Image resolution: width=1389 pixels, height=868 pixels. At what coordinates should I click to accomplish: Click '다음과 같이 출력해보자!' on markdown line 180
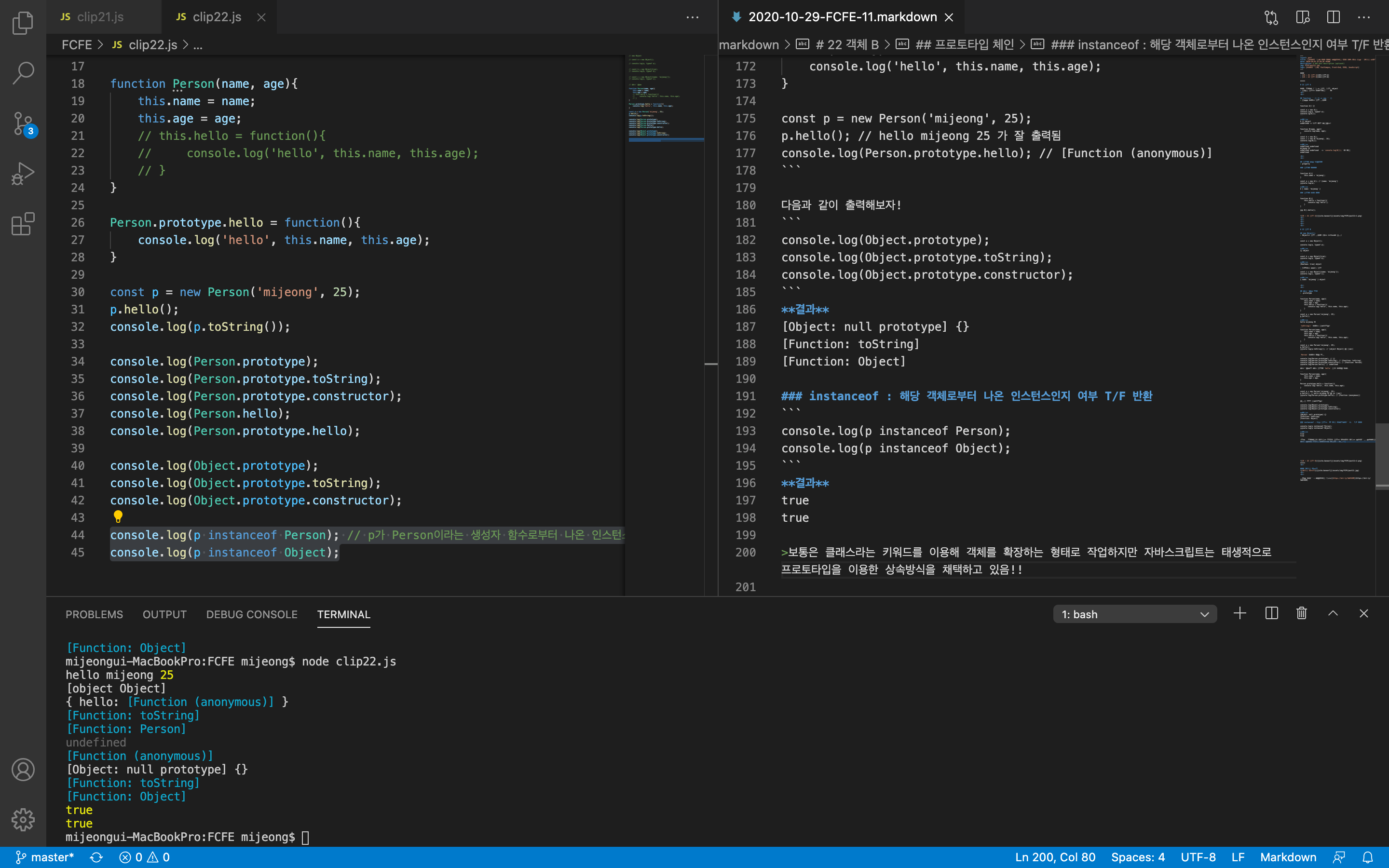(841, 205)
